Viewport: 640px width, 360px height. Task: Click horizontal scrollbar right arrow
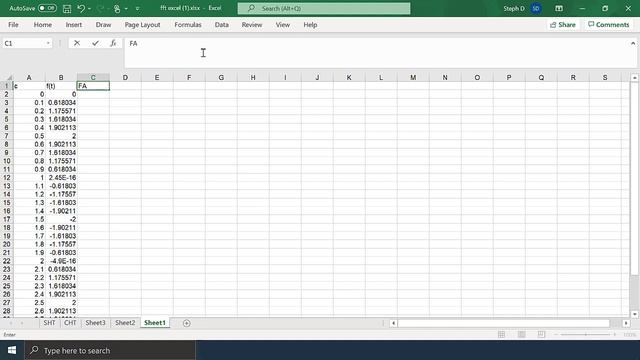click(626, 323)
